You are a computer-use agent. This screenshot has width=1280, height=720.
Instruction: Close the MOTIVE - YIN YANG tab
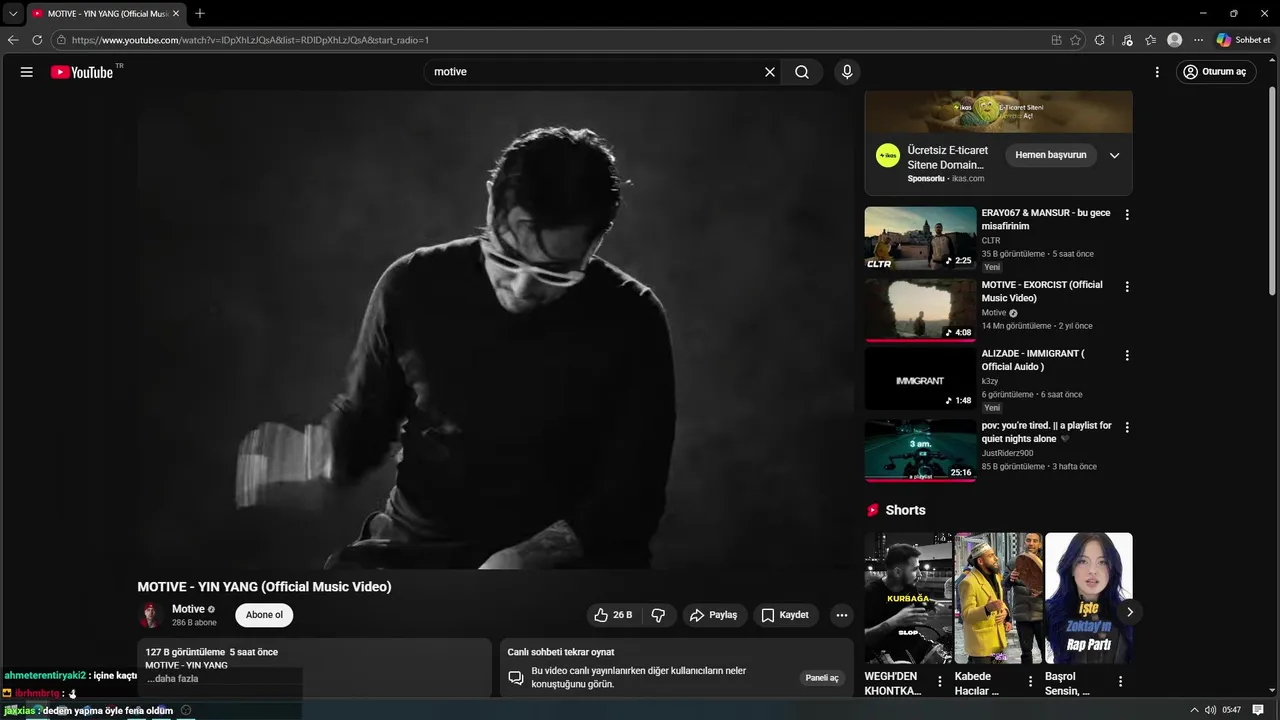tap(176, 14)
